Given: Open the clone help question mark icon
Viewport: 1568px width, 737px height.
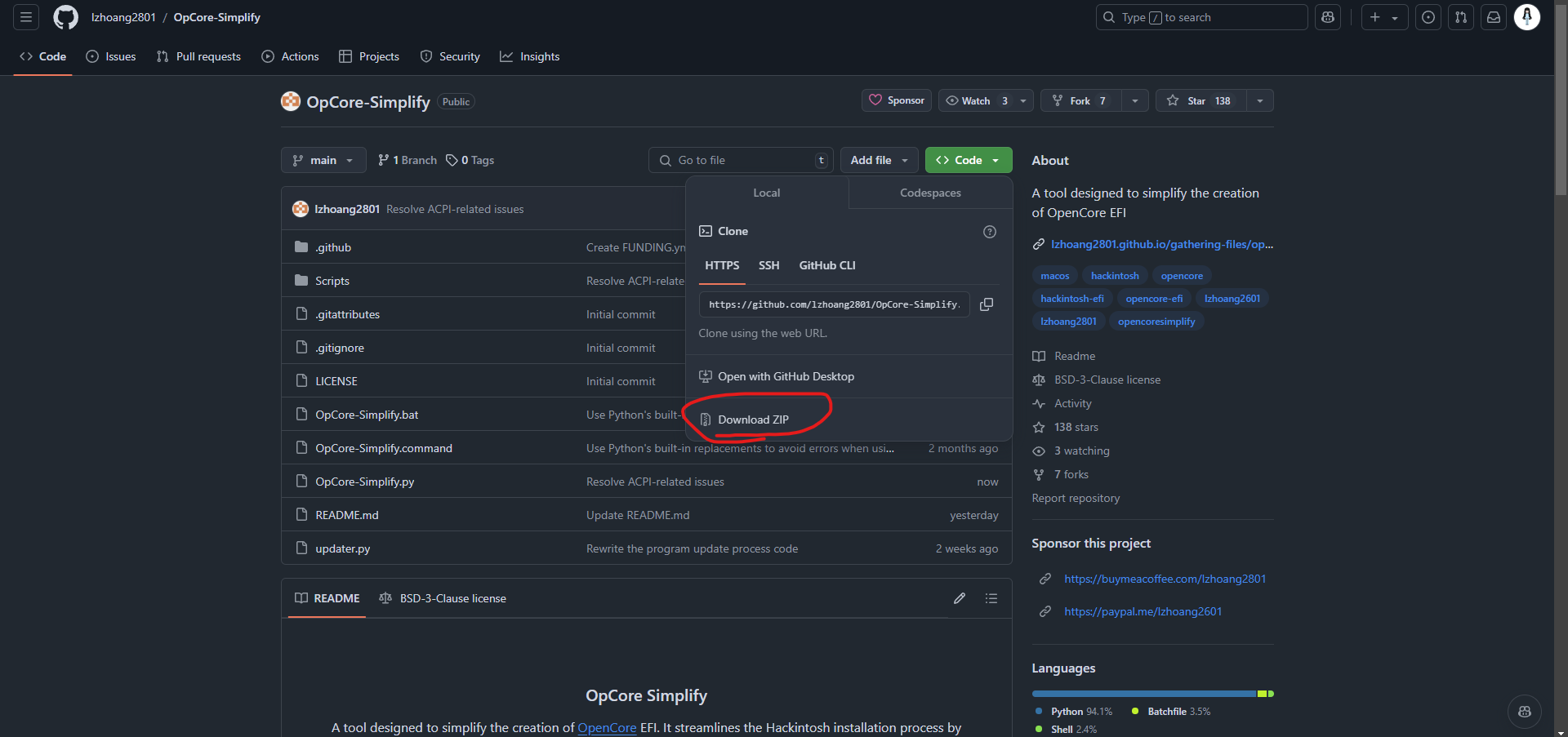Looking at the screenshot, I should pos(990,232).
